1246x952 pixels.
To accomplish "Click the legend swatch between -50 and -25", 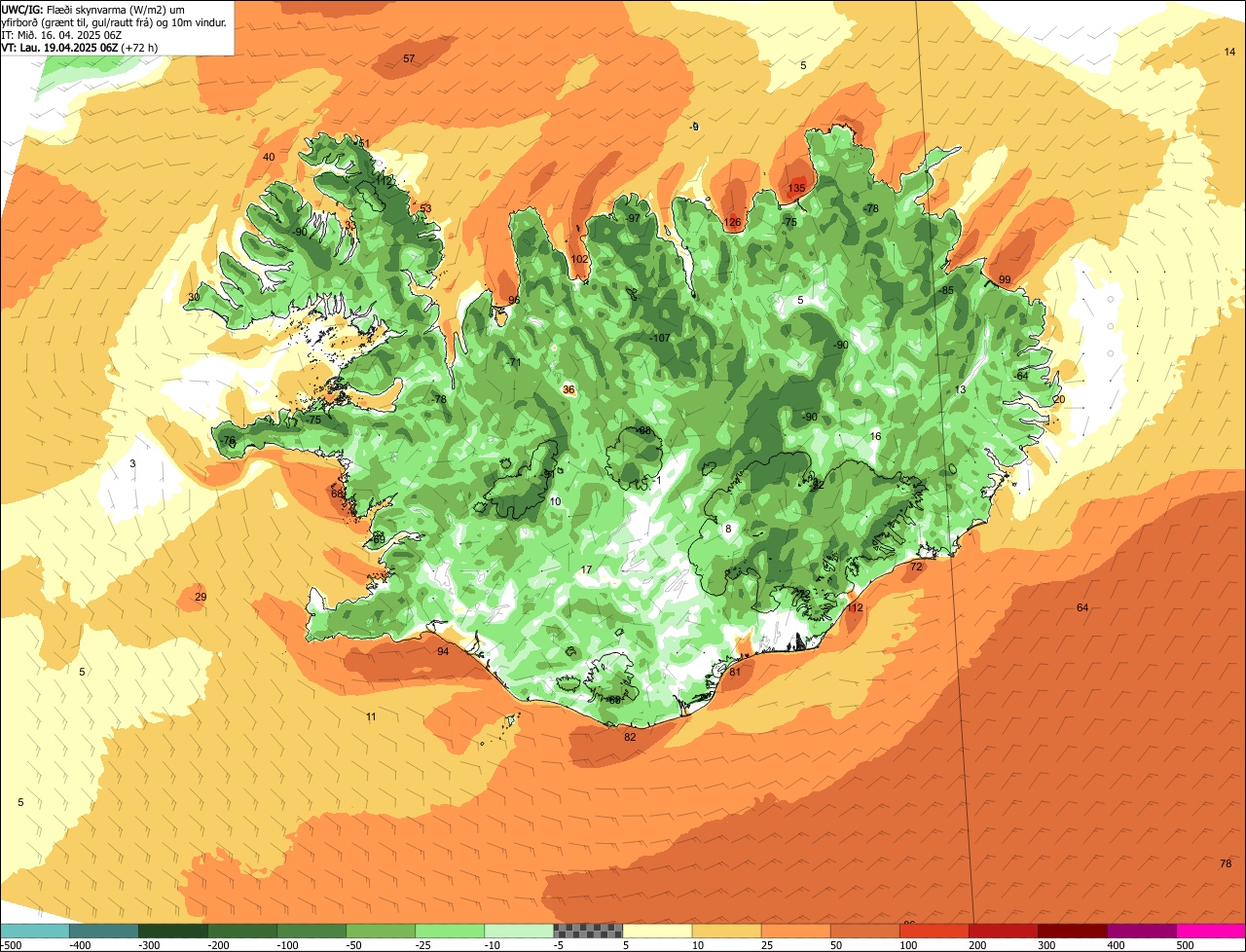I will click(x=381, y=931).
